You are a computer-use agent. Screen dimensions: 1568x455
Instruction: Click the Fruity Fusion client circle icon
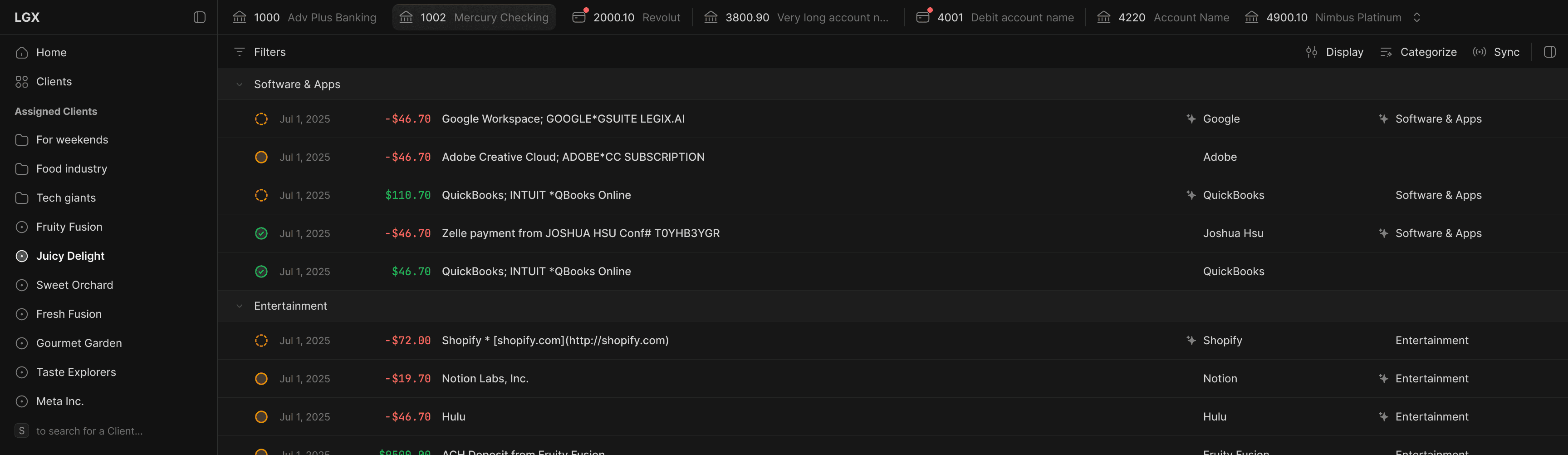(22, 227)
